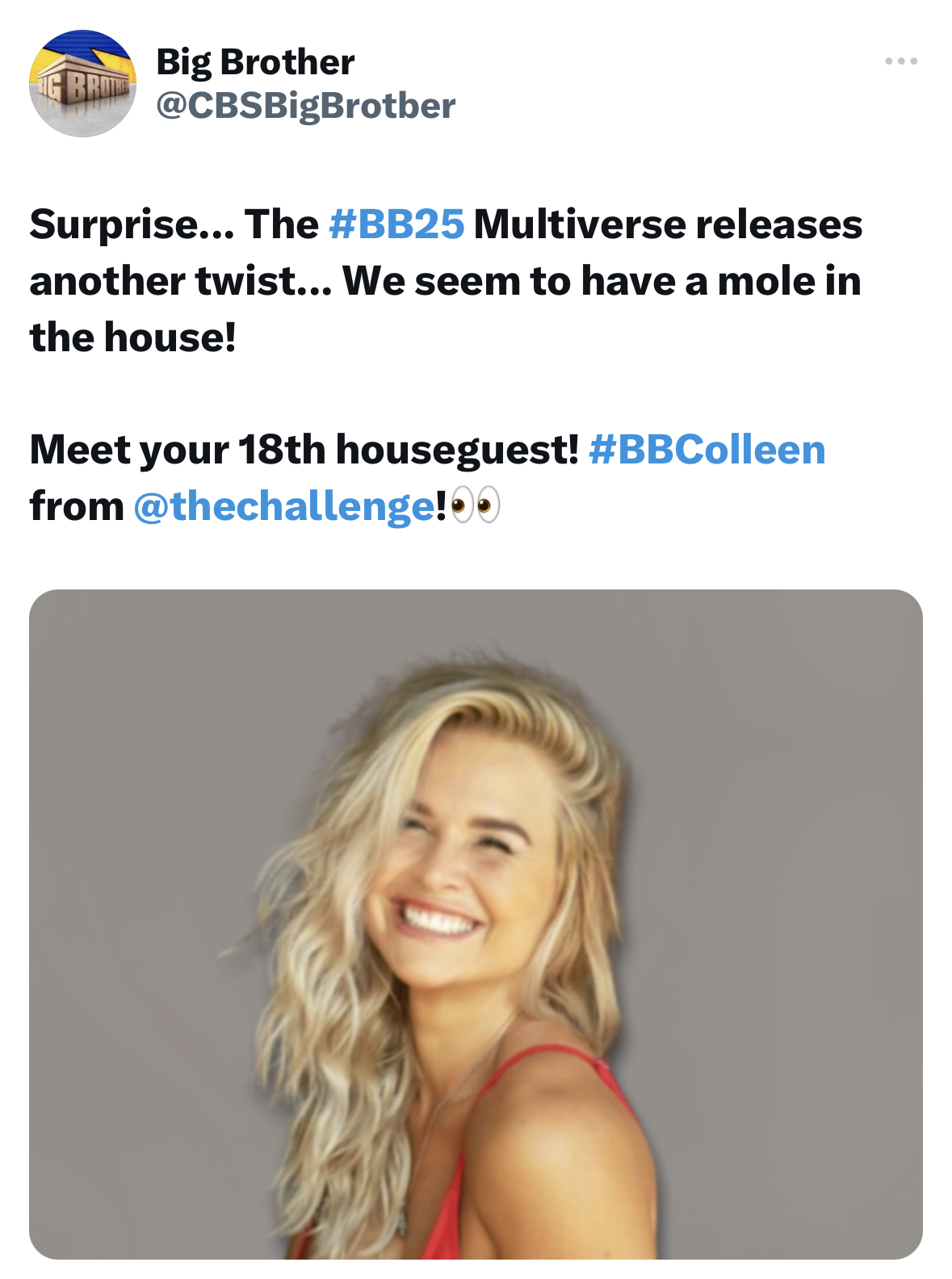Screen dimensions: 952x1279
Task: Open the Big Brother profile avatar
Action: [x=82, y=83]
